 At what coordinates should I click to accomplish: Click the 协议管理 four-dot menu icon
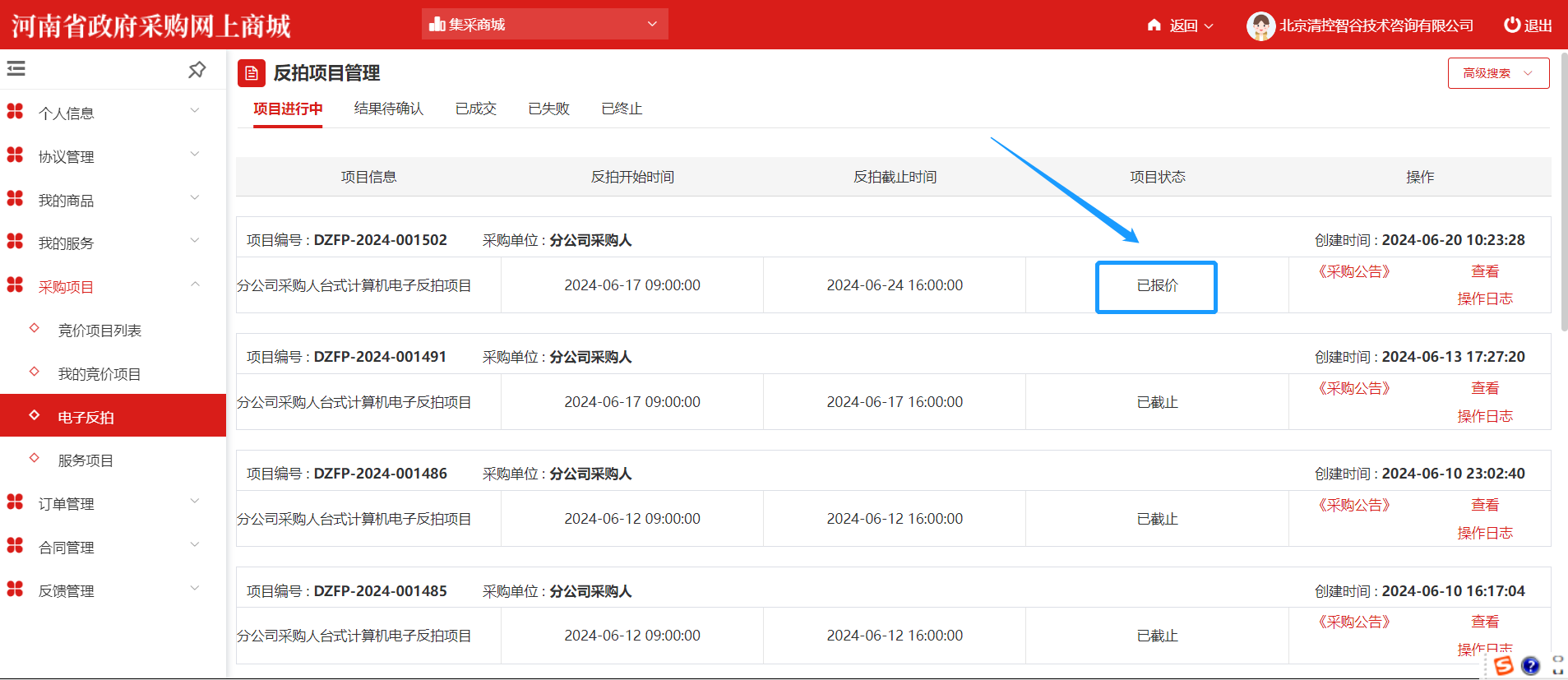click(15, 155)
